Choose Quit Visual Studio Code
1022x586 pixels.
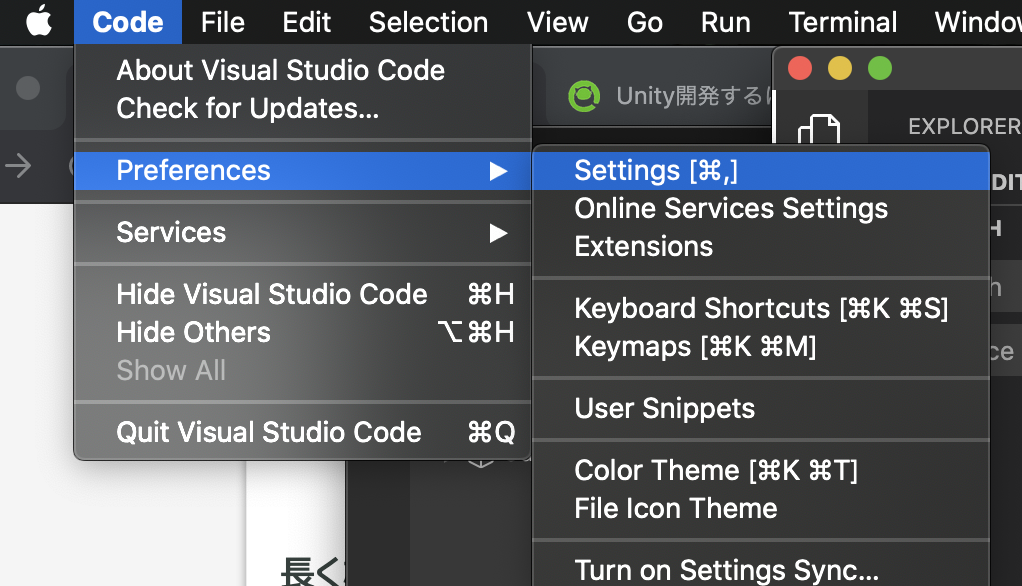pos(302,432)
